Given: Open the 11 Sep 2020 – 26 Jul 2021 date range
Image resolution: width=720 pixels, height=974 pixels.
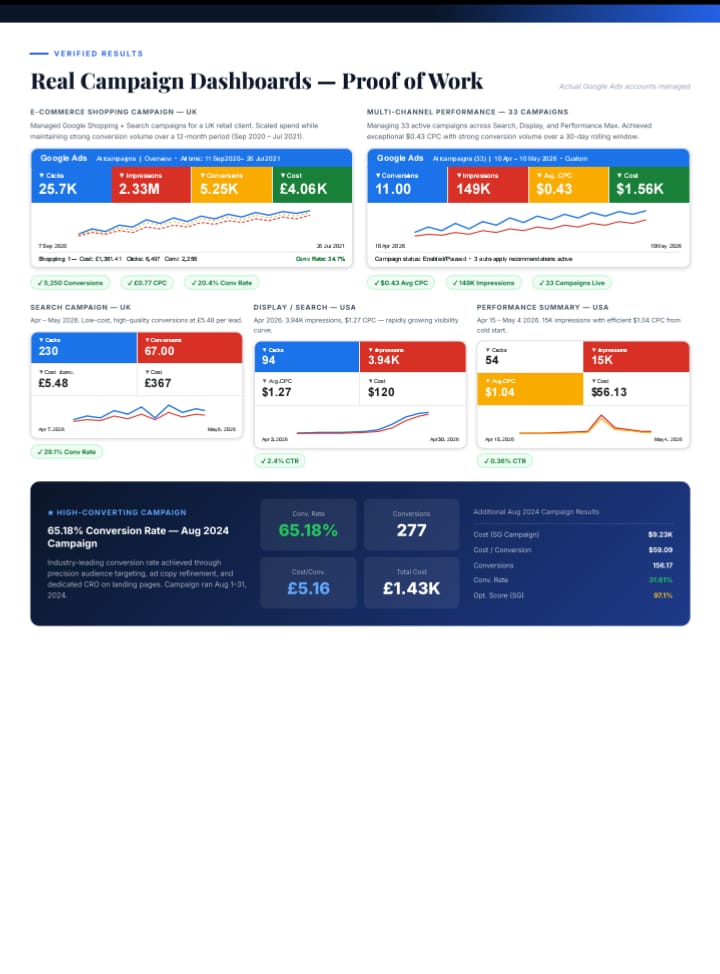Looking at the screenshot, I should click(230, 158).
